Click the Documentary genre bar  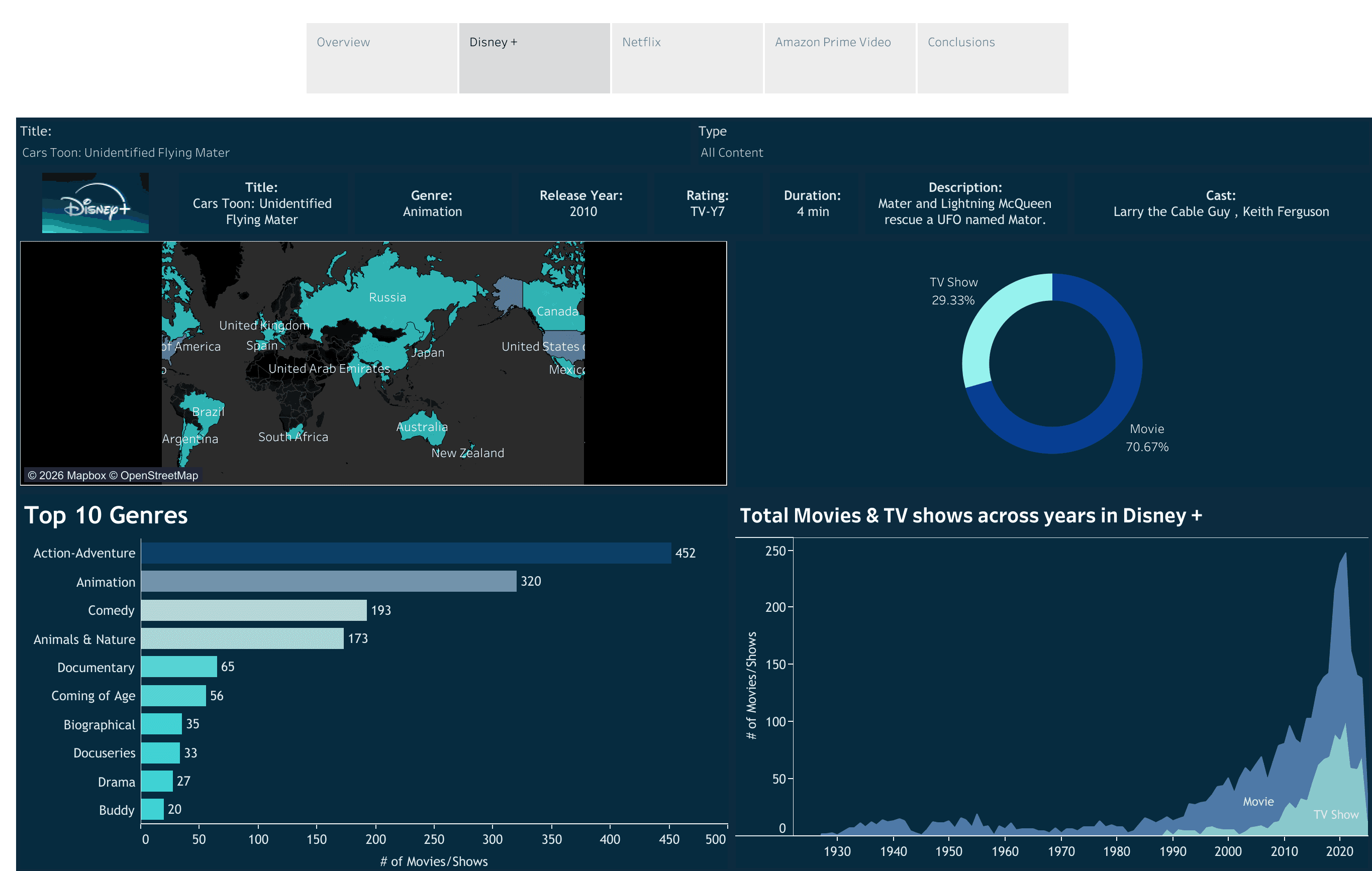coord(179,667)
